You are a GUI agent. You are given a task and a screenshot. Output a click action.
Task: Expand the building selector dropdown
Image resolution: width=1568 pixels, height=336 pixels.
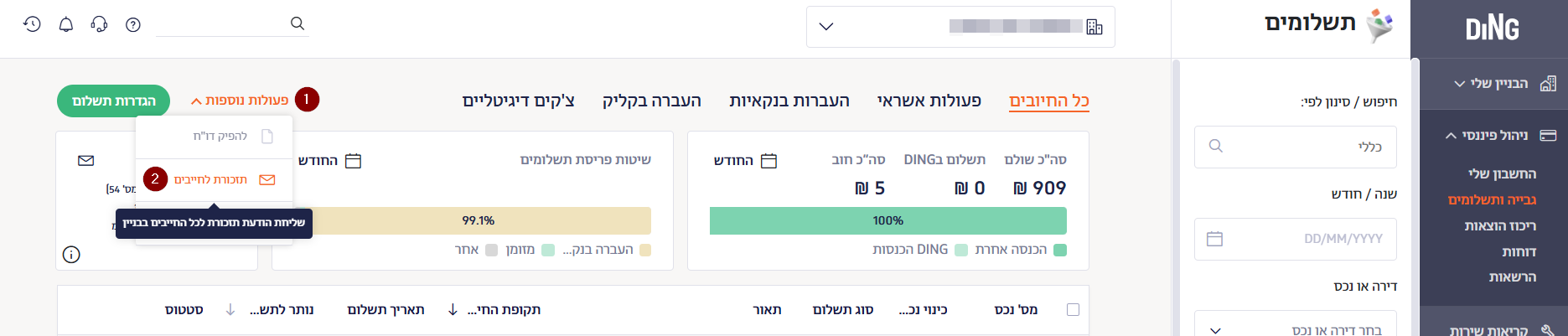click(826, 27)
